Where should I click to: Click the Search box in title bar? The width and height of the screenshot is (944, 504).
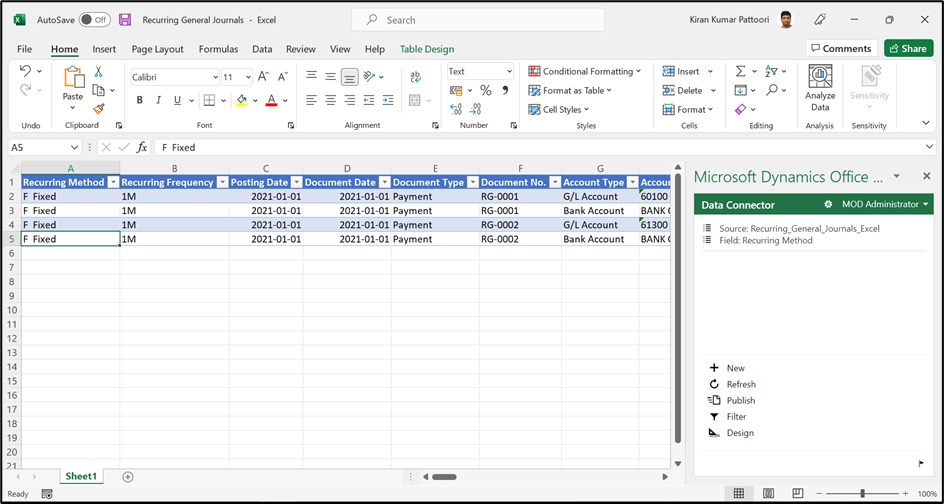pyautogui.click(x=478, y=20)
